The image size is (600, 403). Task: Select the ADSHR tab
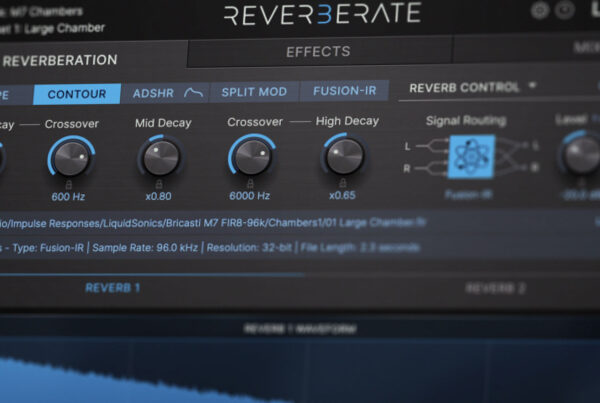pyautogui.click(x=165, y=93)
